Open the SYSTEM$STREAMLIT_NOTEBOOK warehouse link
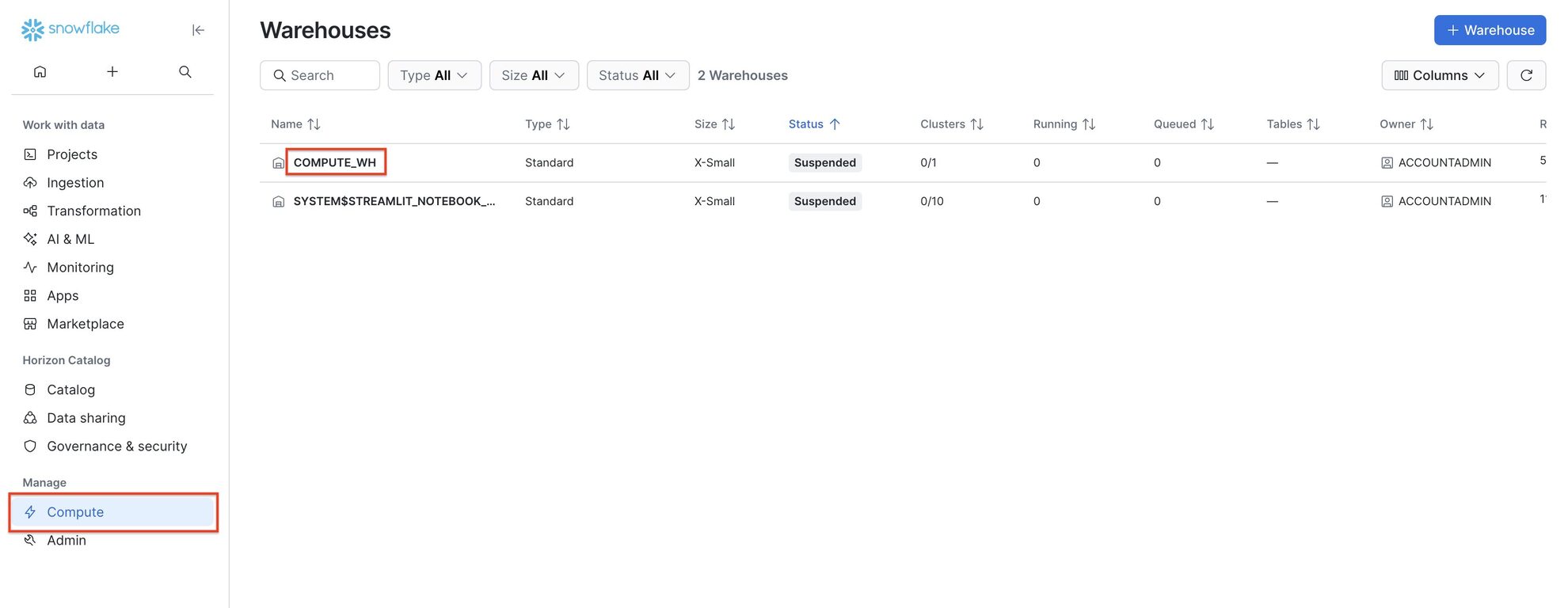This screenshot has width=1568, height=608. point(394,201)
